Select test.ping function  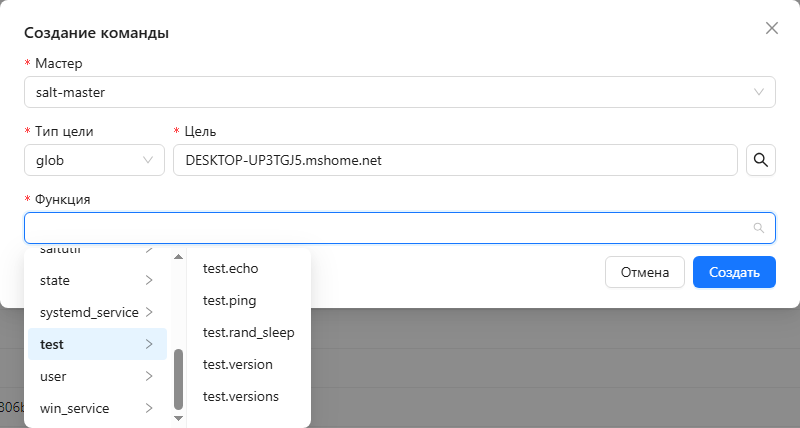[230, 300]
